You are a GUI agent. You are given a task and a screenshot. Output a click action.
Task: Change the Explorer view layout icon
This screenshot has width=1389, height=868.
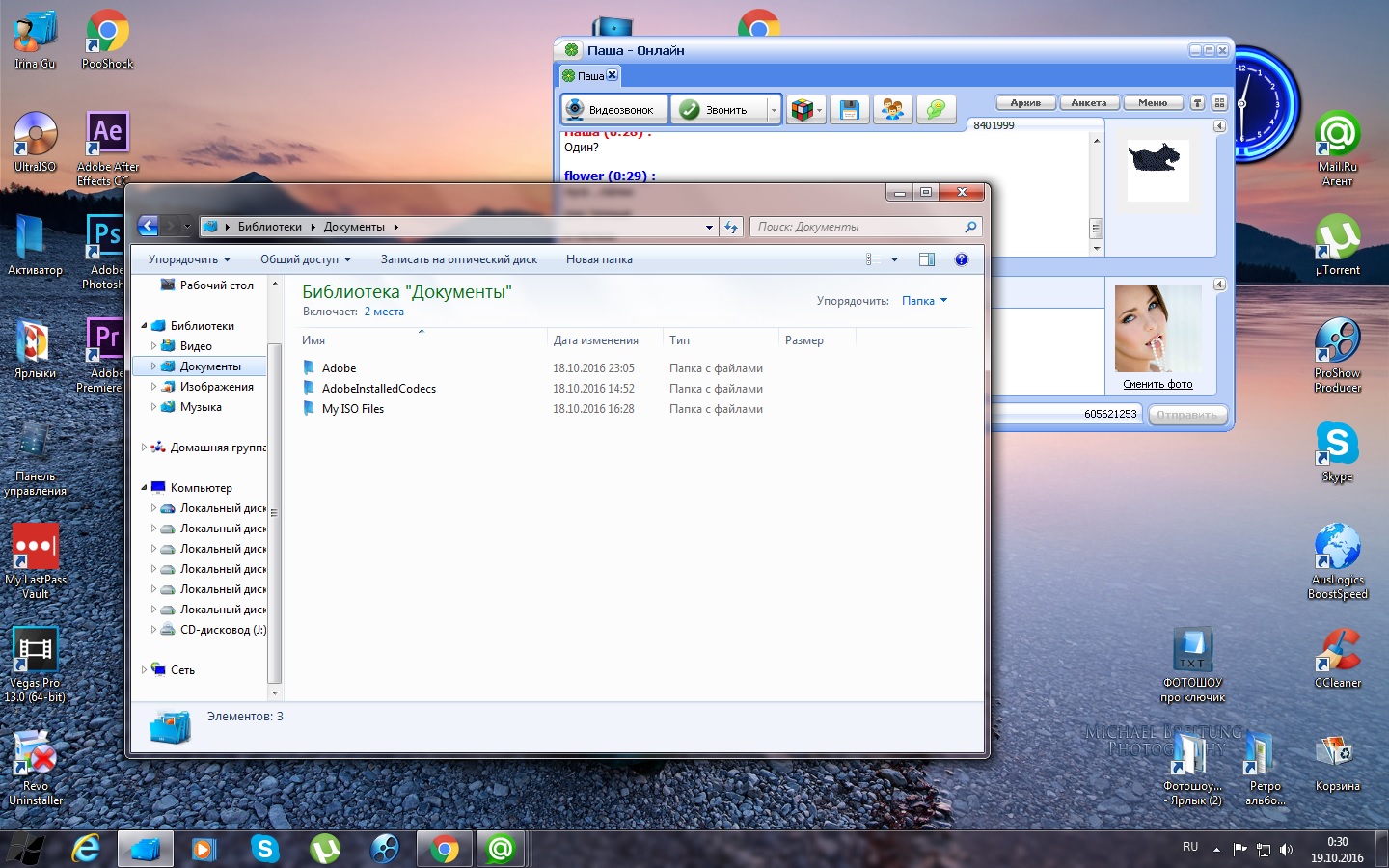pyautogui.click(x=871, y=259)
